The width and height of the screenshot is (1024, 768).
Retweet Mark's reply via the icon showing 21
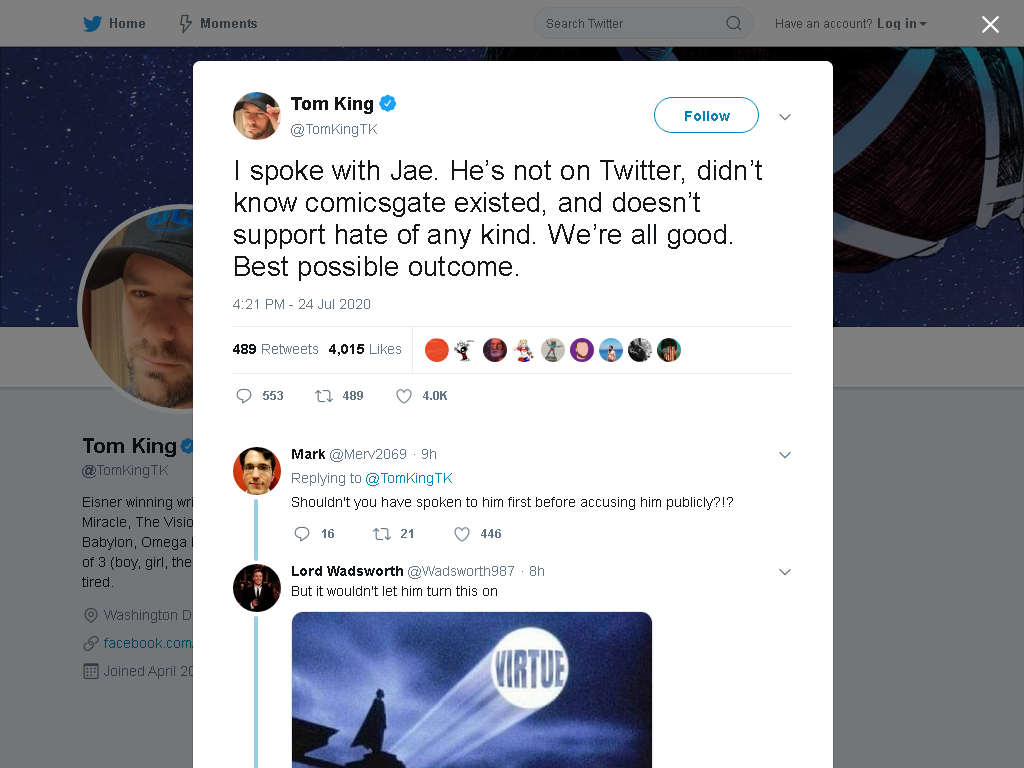tap(381, 534)
